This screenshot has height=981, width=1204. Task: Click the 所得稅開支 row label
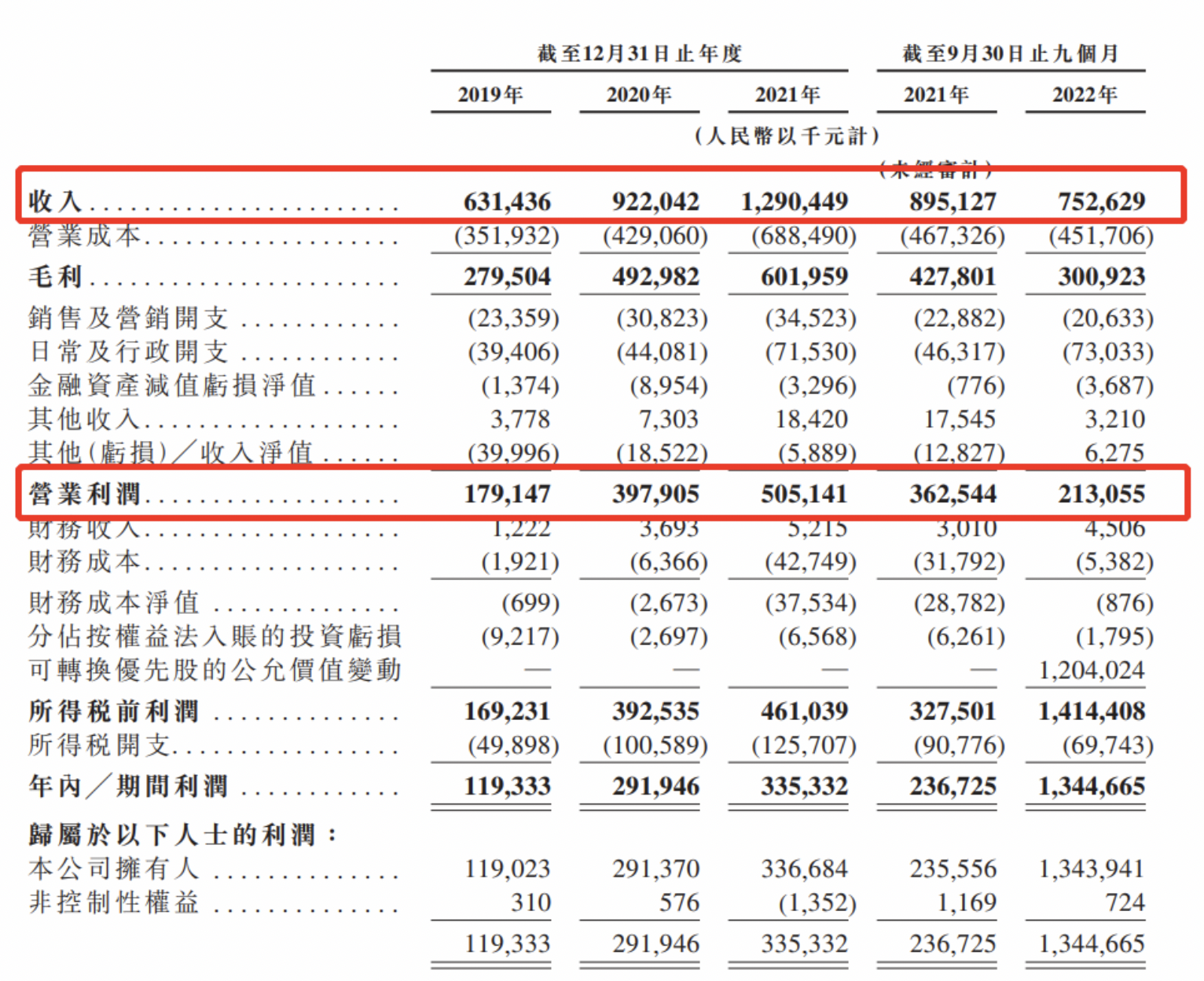[x=99, y=745]
